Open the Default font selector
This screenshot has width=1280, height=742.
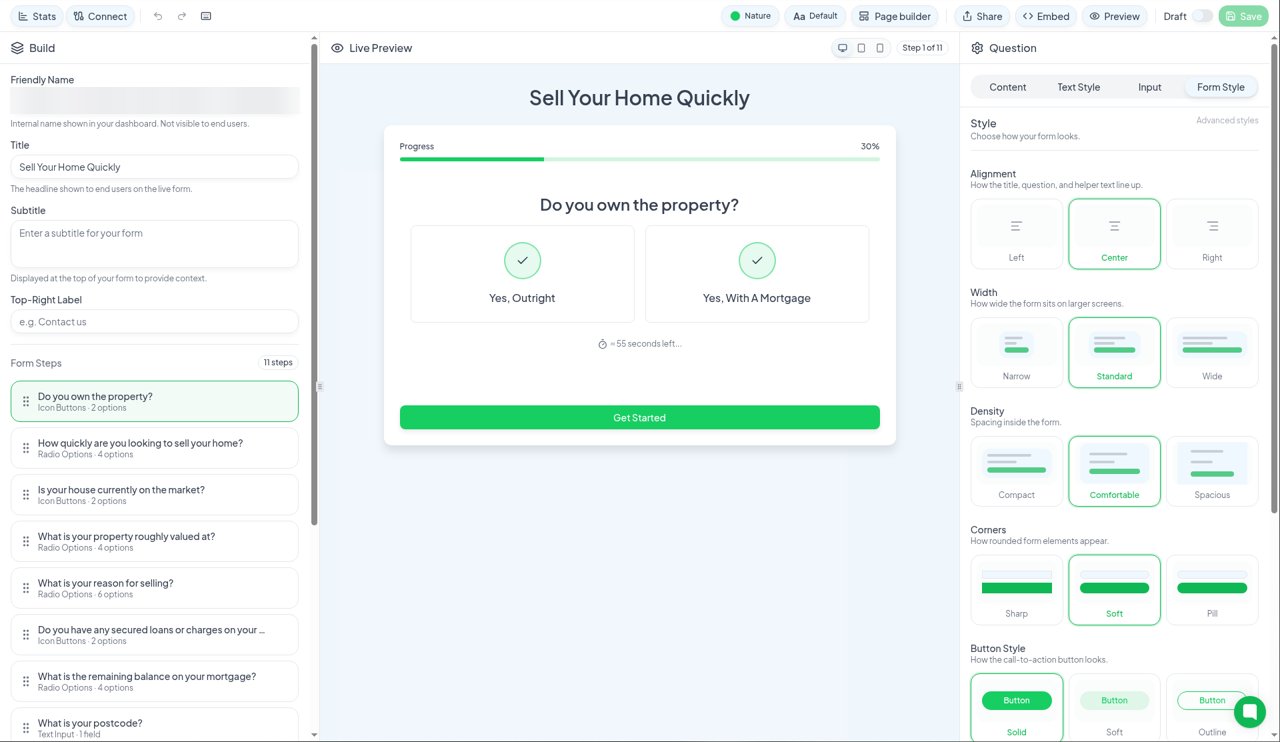click(x=815, y=16)
